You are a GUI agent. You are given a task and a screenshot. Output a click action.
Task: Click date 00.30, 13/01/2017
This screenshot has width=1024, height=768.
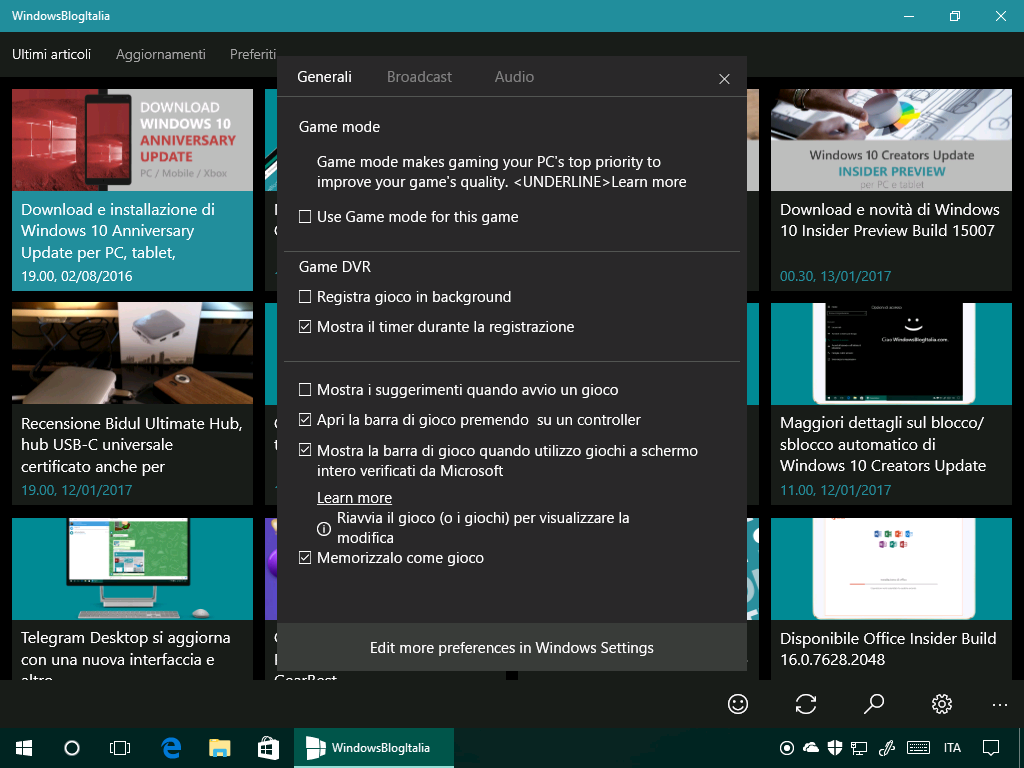pos(835,276)
